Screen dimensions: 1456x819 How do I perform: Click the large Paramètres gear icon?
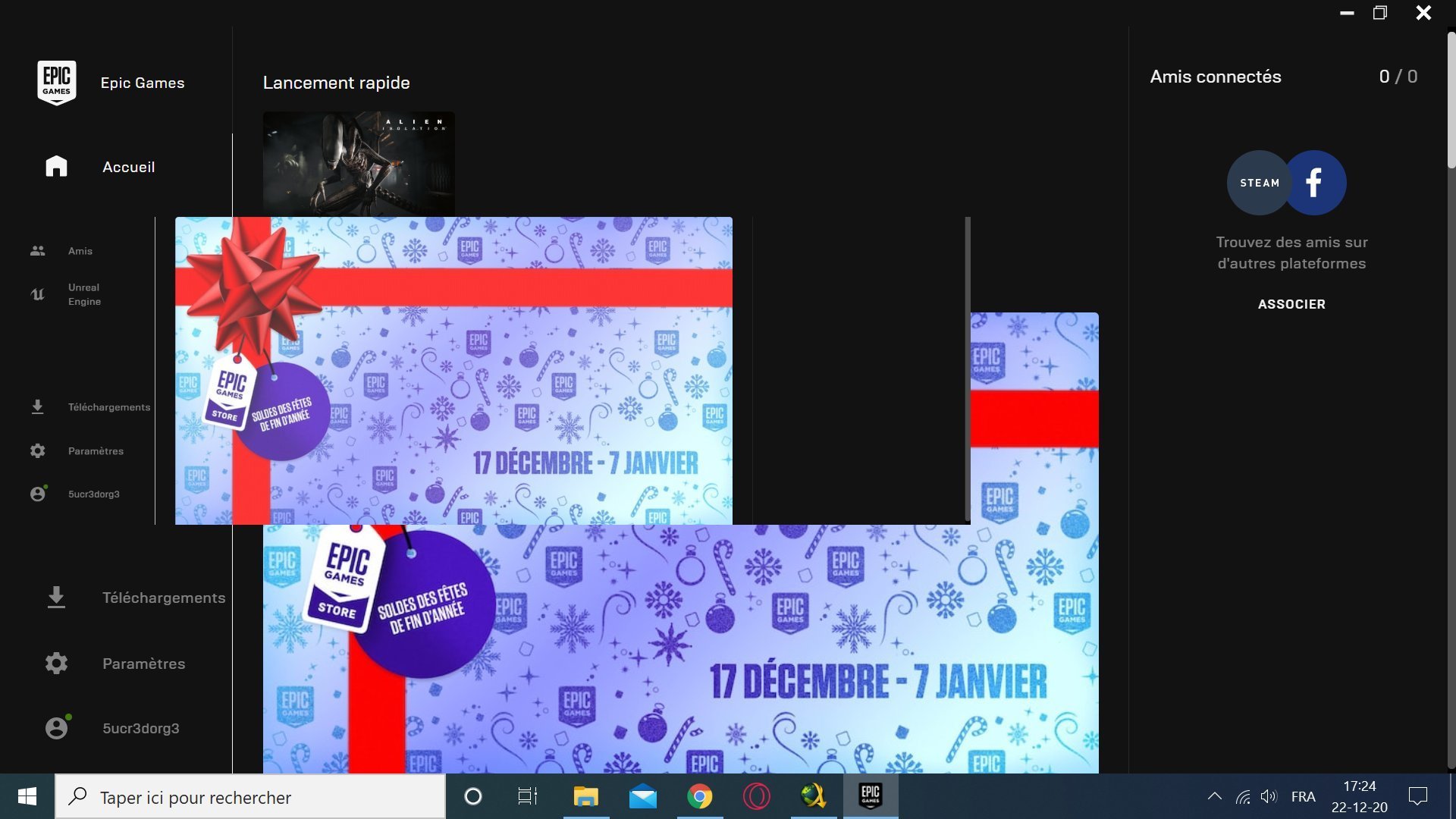[56, 664]
